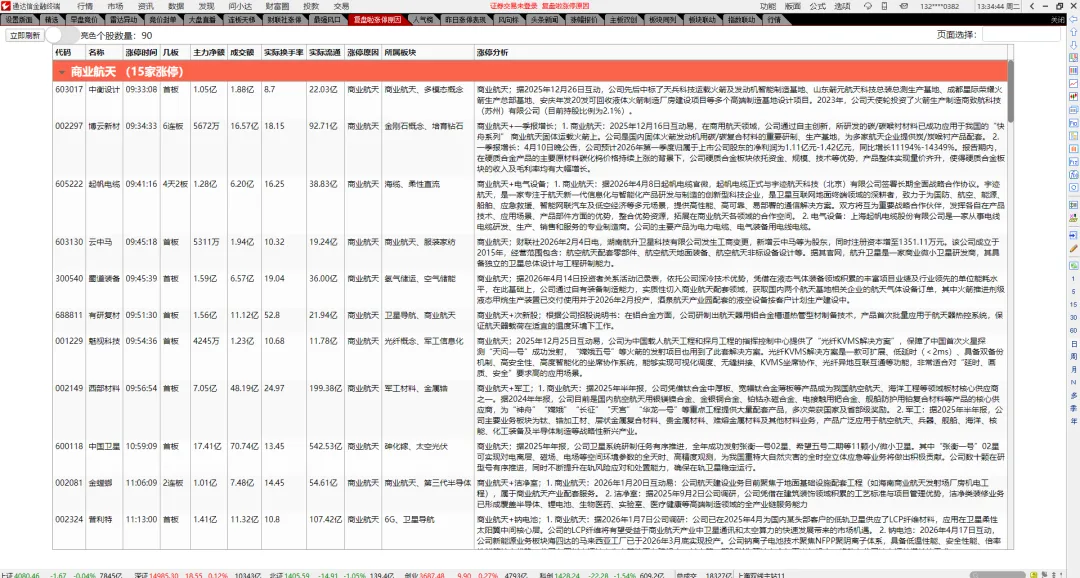Select stock code 603130
The width and height of the screenshot is (1080, 578).
69,242
